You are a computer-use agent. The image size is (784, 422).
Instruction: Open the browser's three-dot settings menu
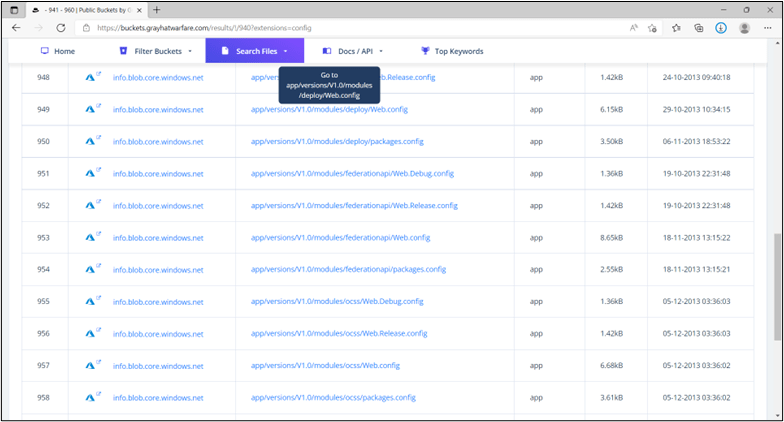(766, 28)
